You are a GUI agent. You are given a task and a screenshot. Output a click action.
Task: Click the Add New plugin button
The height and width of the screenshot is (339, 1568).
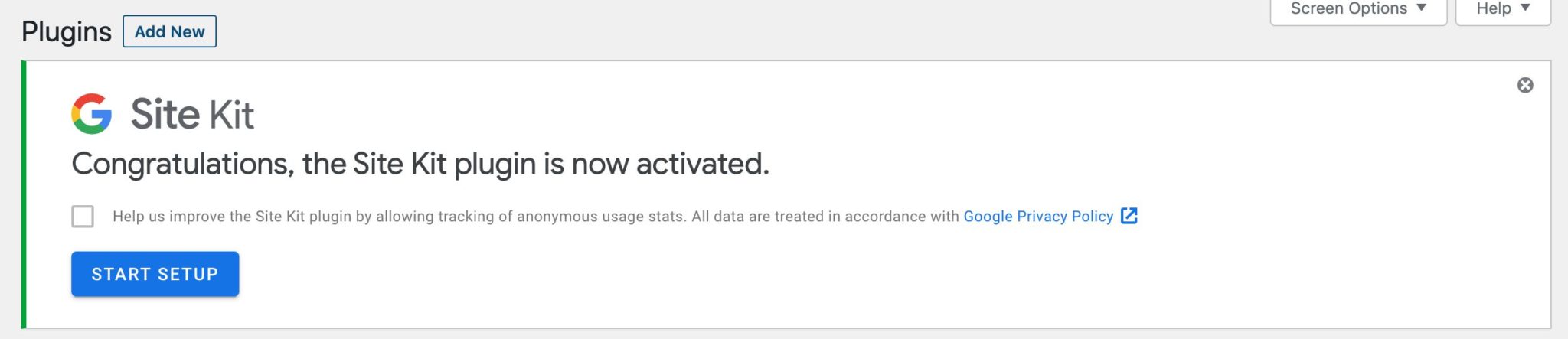[x=169, y=31]
